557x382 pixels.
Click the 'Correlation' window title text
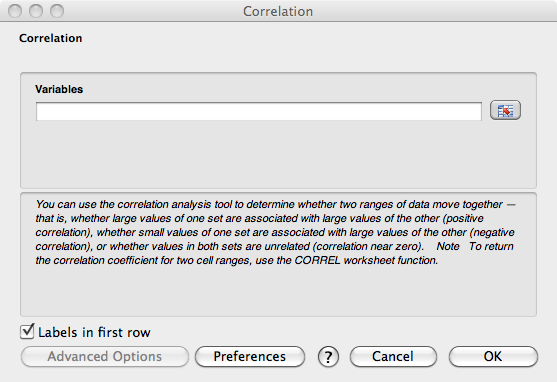point(278,11)
